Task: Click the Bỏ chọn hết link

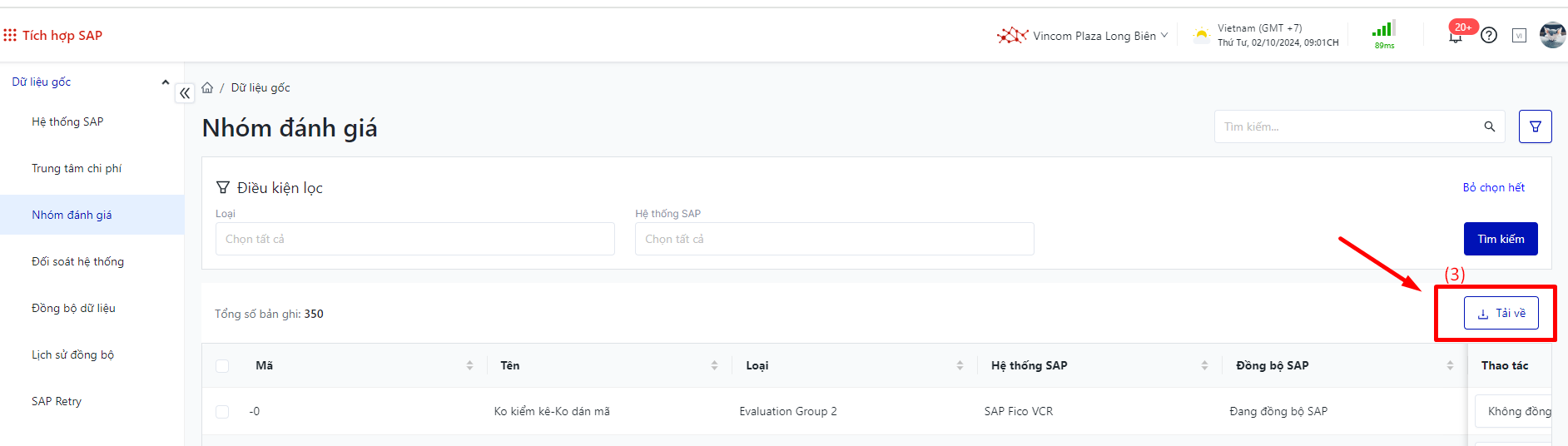Action: pyautogui.click(x=1493, y=187)
